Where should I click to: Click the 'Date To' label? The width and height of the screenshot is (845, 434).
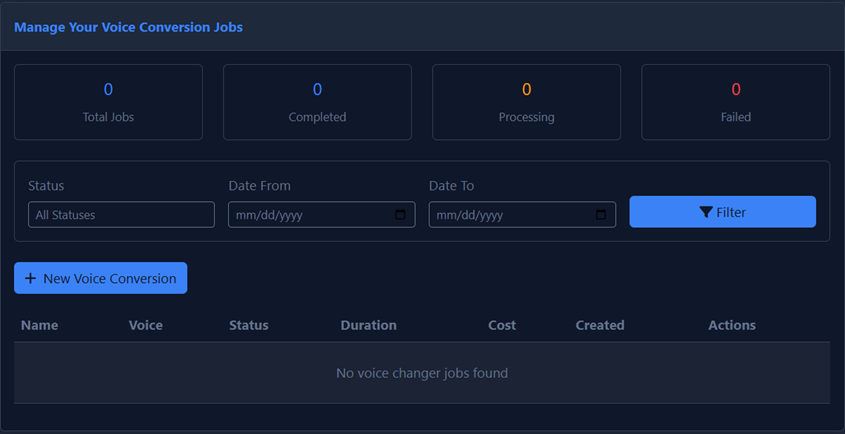(x=451, y=185)
